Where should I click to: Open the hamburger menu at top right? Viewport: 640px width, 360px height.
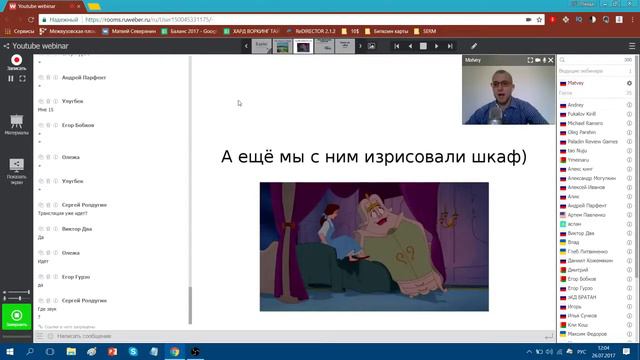(632, 46)
